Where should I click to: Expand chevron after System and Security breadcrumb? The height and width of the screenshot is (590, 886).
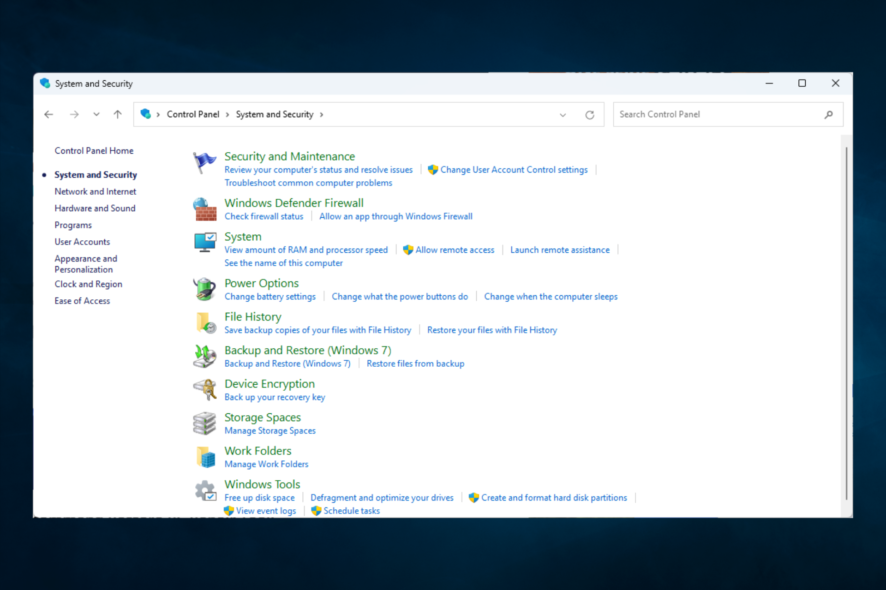322,114
